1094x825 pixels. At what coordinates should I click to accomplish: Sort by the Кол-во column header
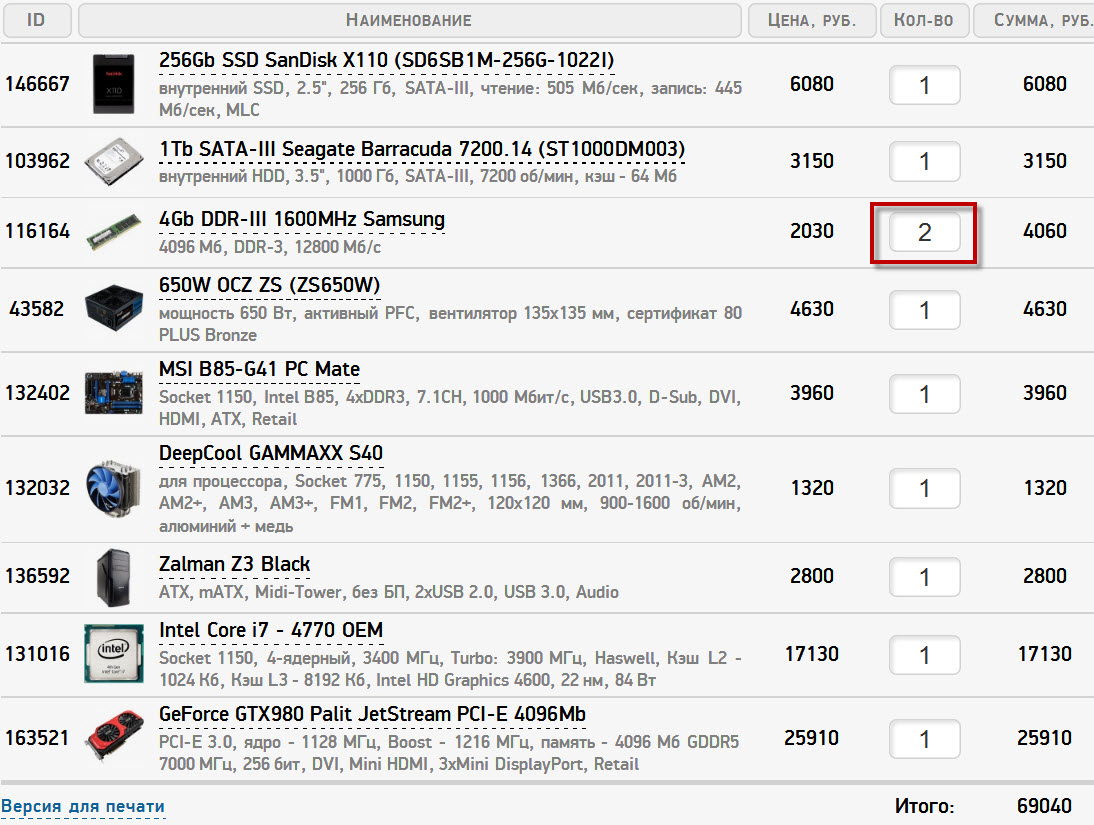pyautogui.click(x=924, y=20)
